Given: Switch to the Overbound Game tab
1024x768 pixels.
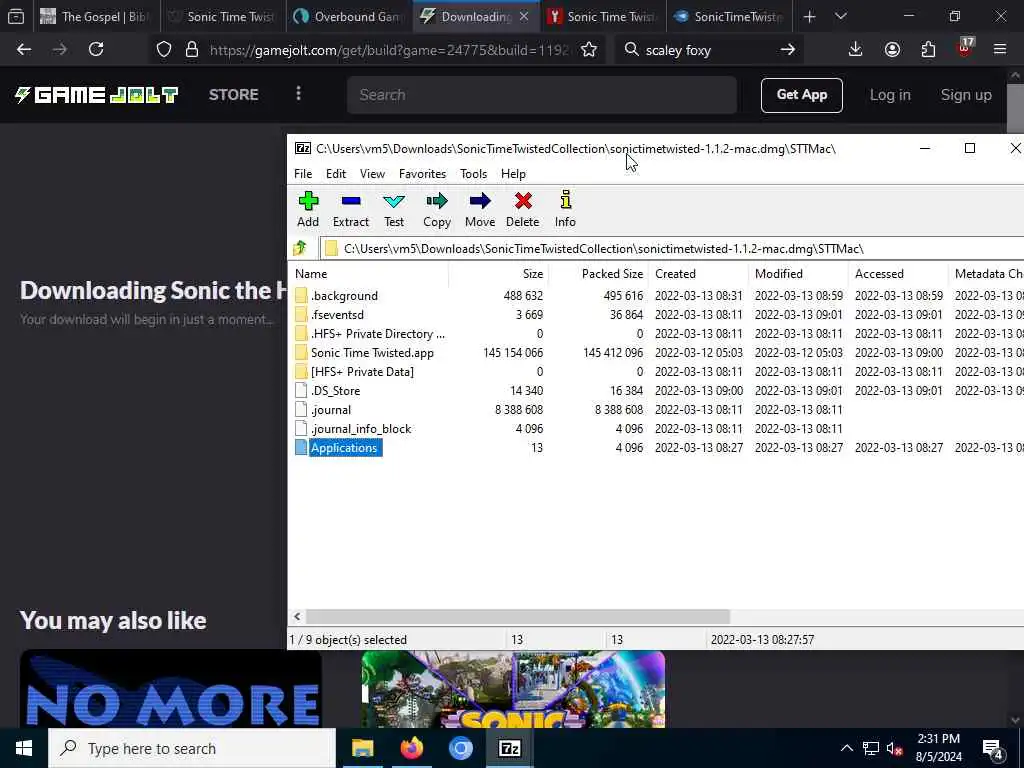Looking at the screenshot, I should [349, 17].
